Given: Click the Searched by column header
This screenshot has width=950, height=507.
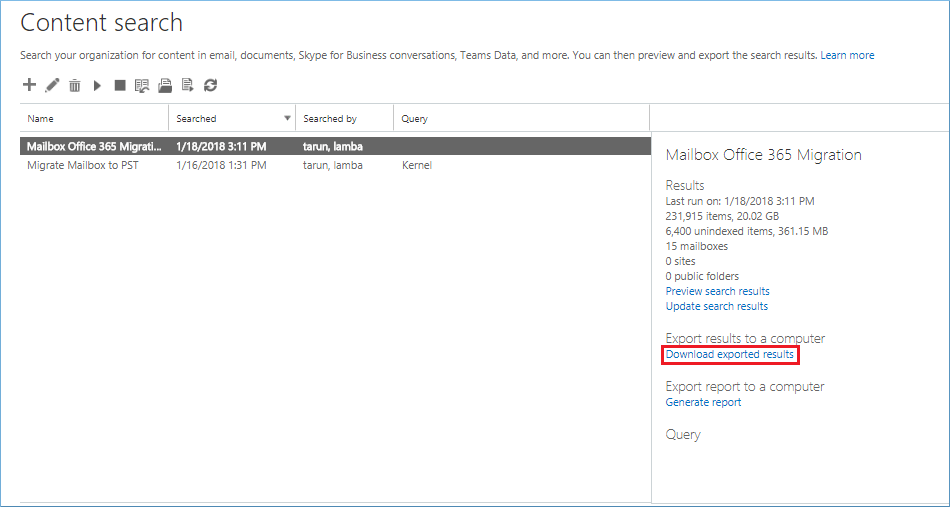Looking at the screenshot, I should [x=330, y=119].
